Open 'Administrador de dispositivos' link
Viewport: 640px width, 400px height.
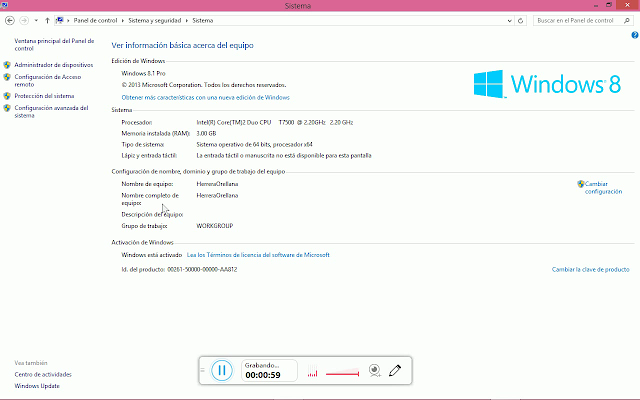tap(54, 65)
